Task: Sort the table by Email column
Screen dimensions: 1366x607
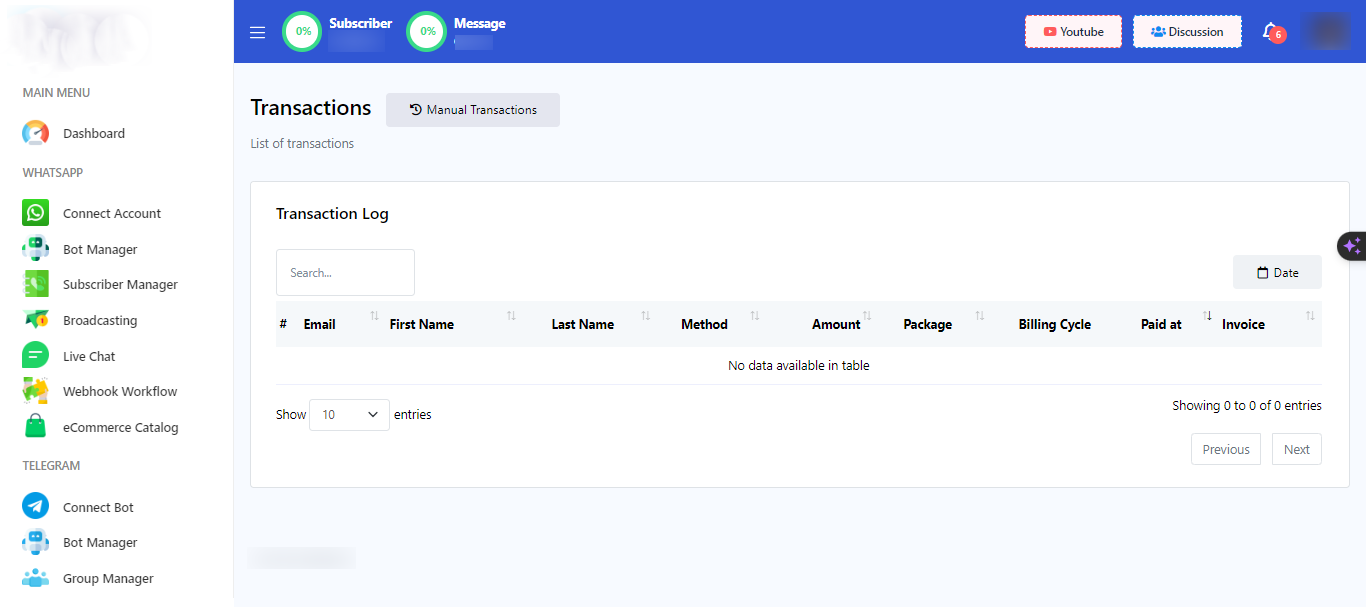Action: click(320, 324)
